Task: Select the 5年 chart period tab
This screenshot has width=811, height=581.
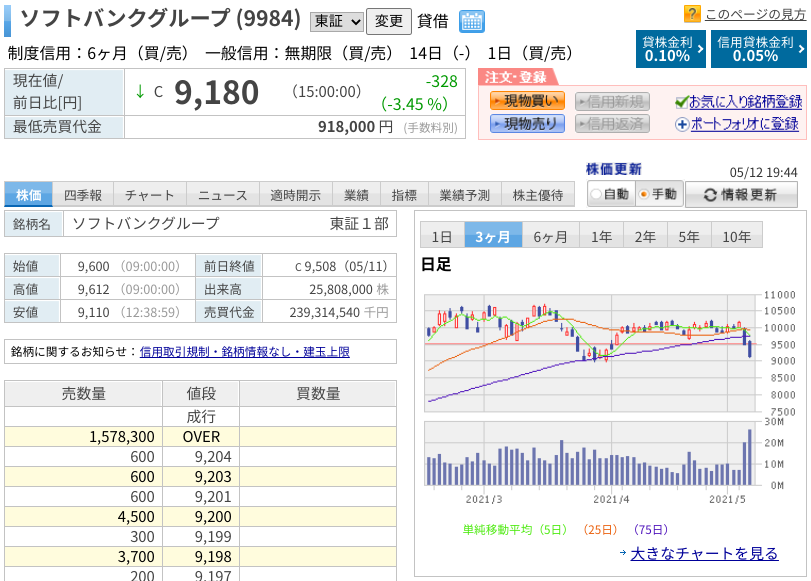Action: [689, 235]
